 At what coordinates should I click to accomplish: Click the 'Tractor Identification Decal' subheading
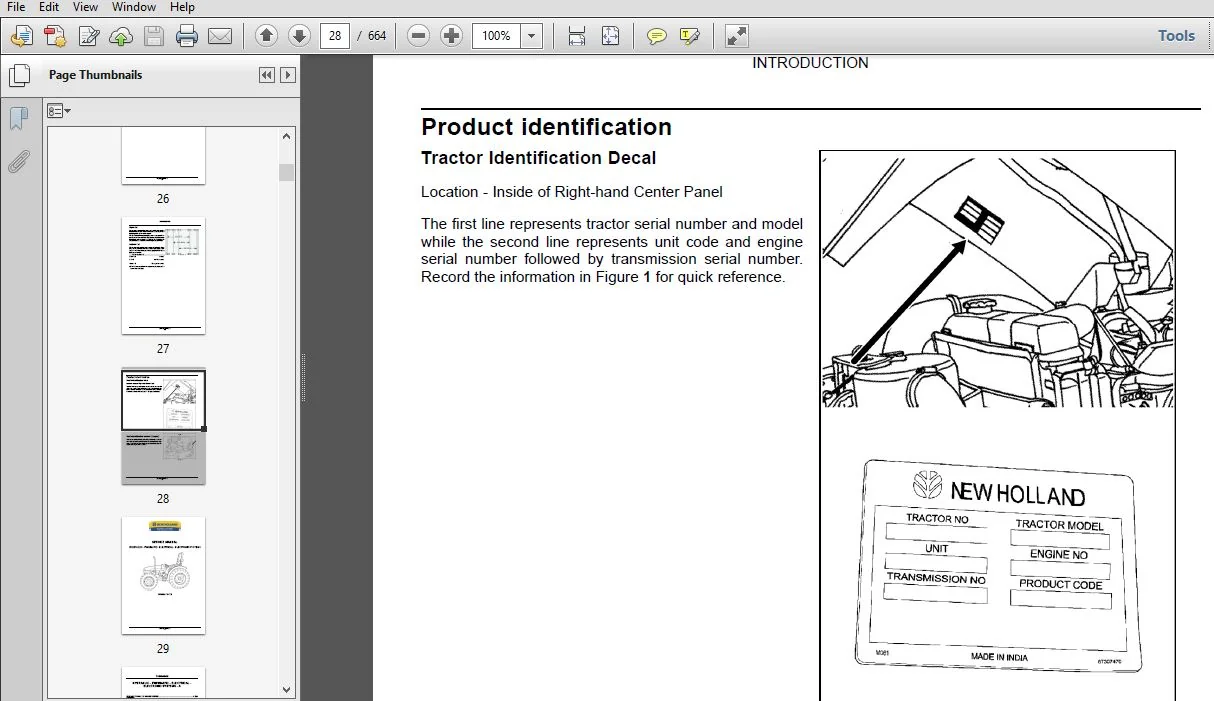point(538,158)
